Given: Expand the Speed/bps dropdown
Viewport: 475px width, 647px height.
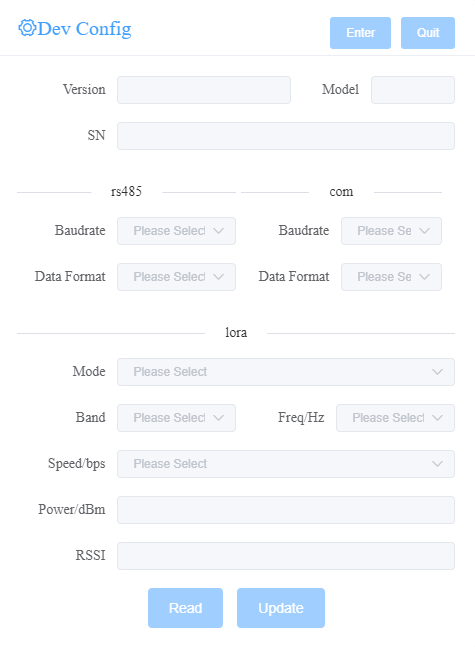Looking at the screenshot, I should [286, 464].
